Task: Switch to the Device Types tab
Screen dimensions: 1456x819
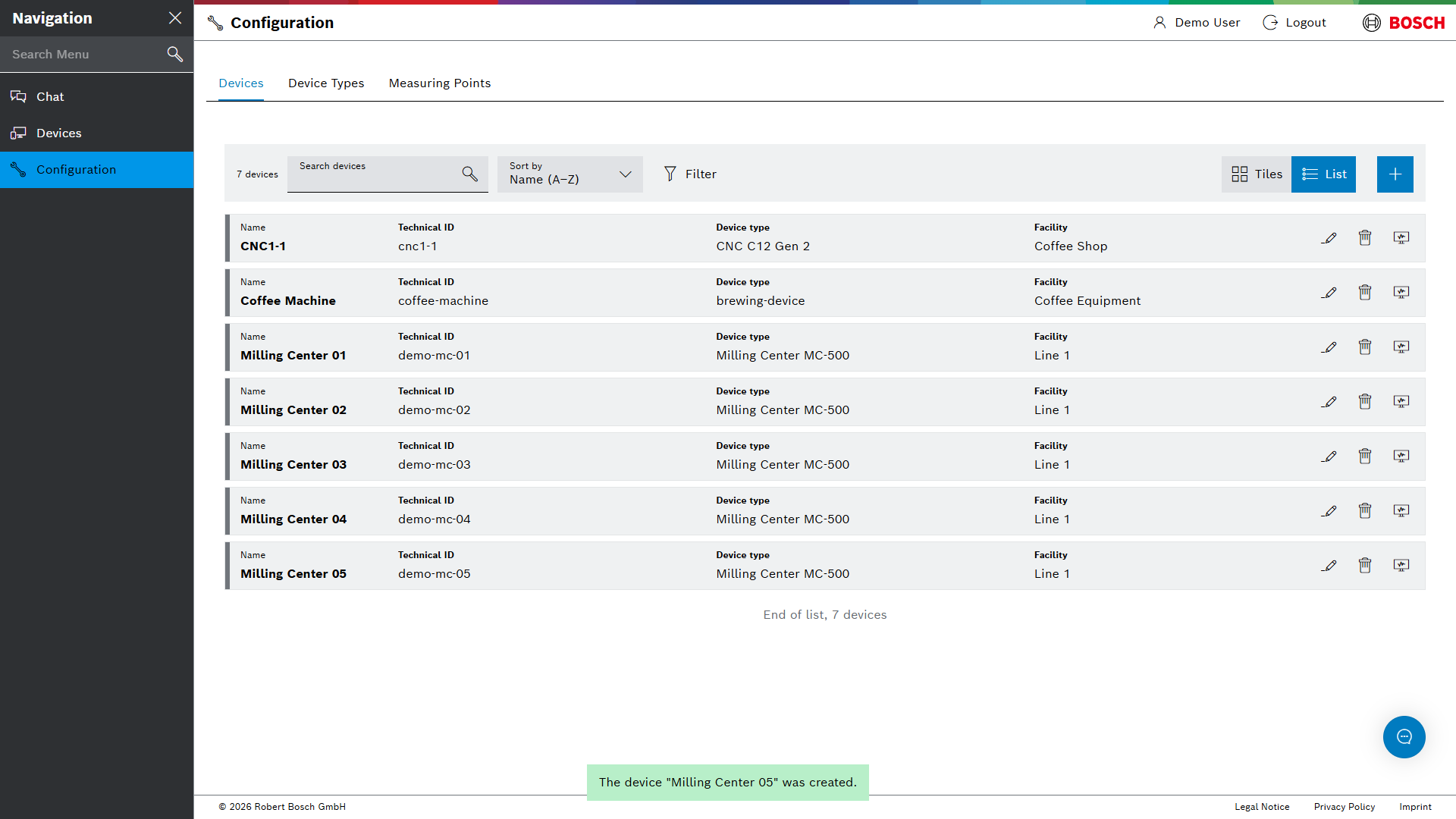Action: 326,83
